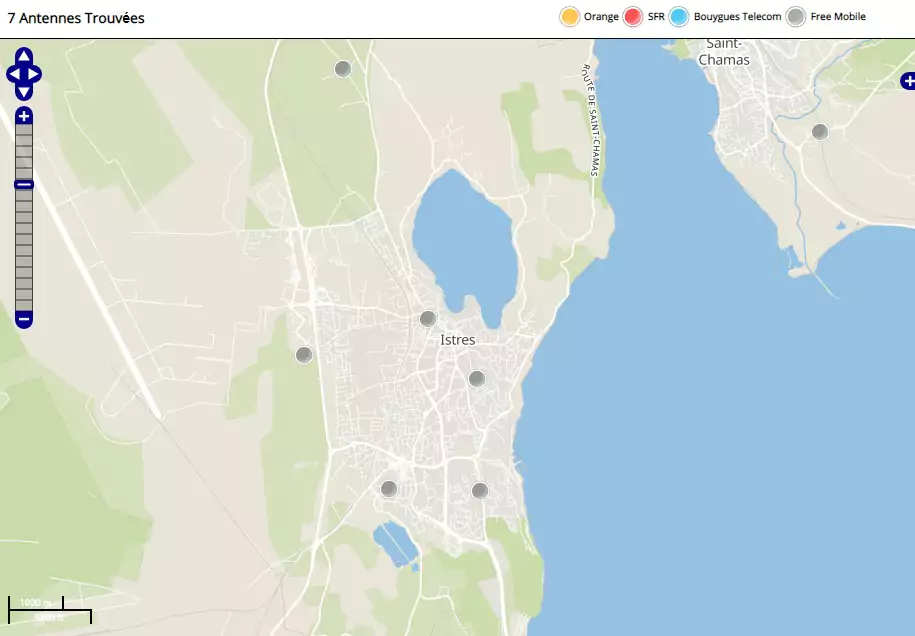Click the Istres town label

pos(458,340)
